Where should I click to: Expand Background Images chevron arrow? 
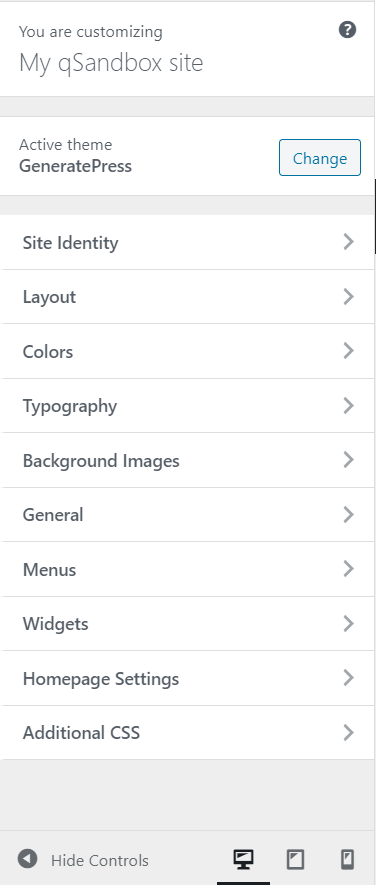(x=348, y=460)
